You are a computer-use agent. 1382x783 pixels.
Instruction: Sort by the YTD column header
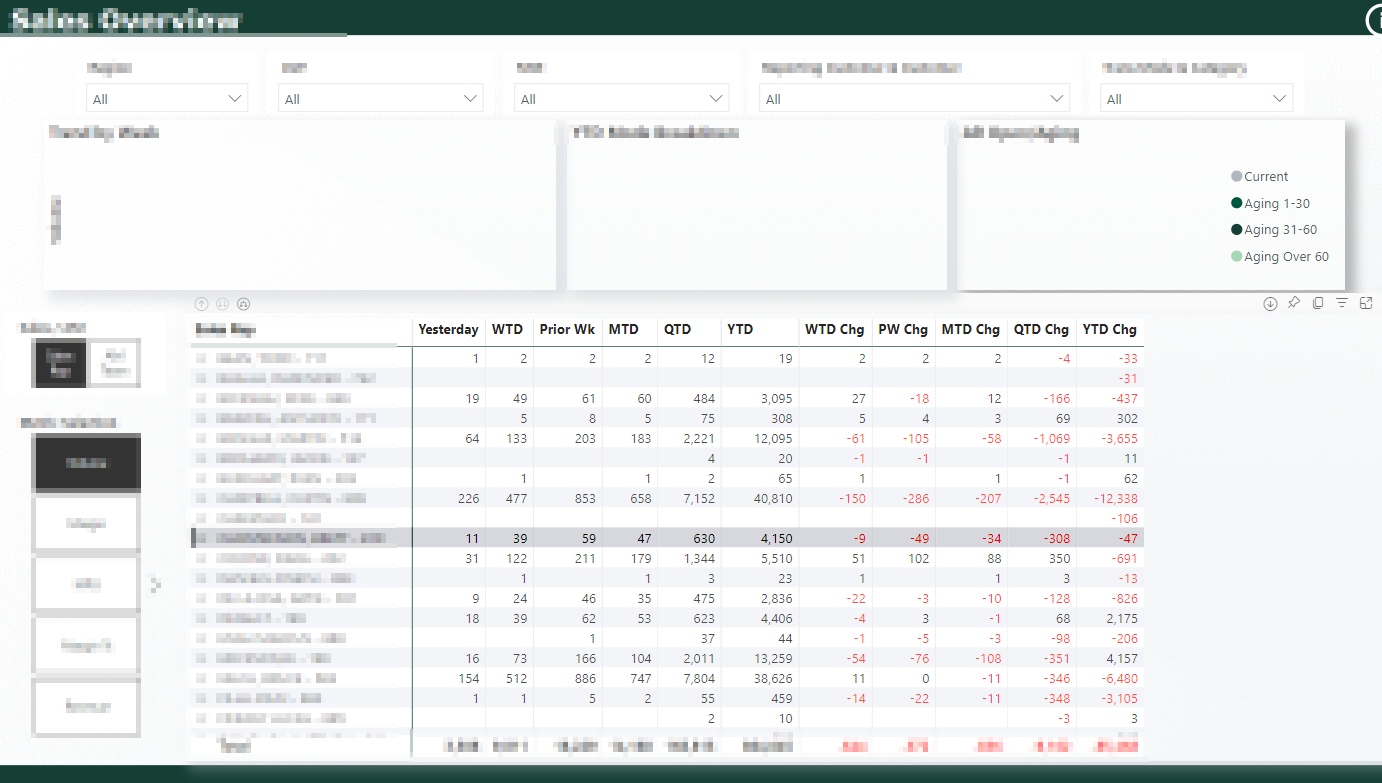pos(740,329)
